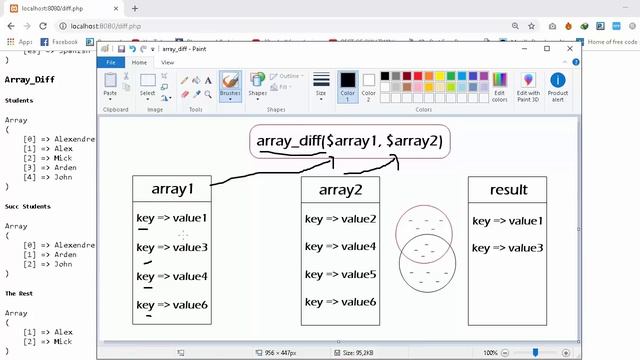
Task: Expand the Select dropdown arrow
Action: coord(148,99)
